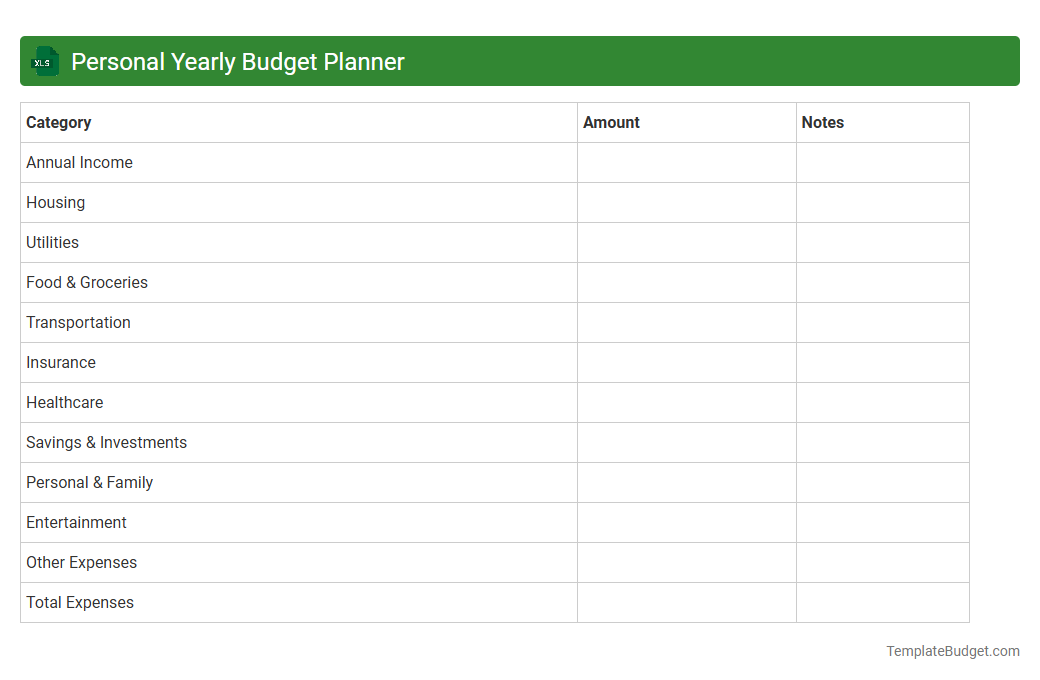
Task: Click the XLS file icon in header
Action: [x=44, y=61]
